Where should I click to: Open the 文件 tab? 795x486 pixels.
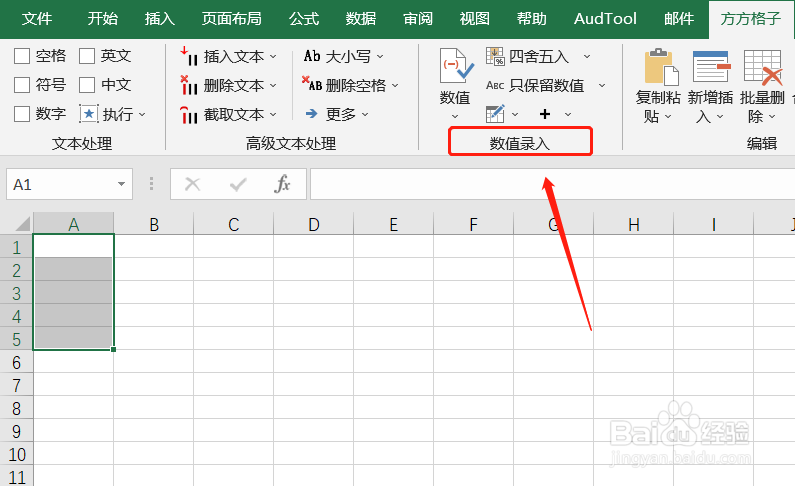[37, 19]
